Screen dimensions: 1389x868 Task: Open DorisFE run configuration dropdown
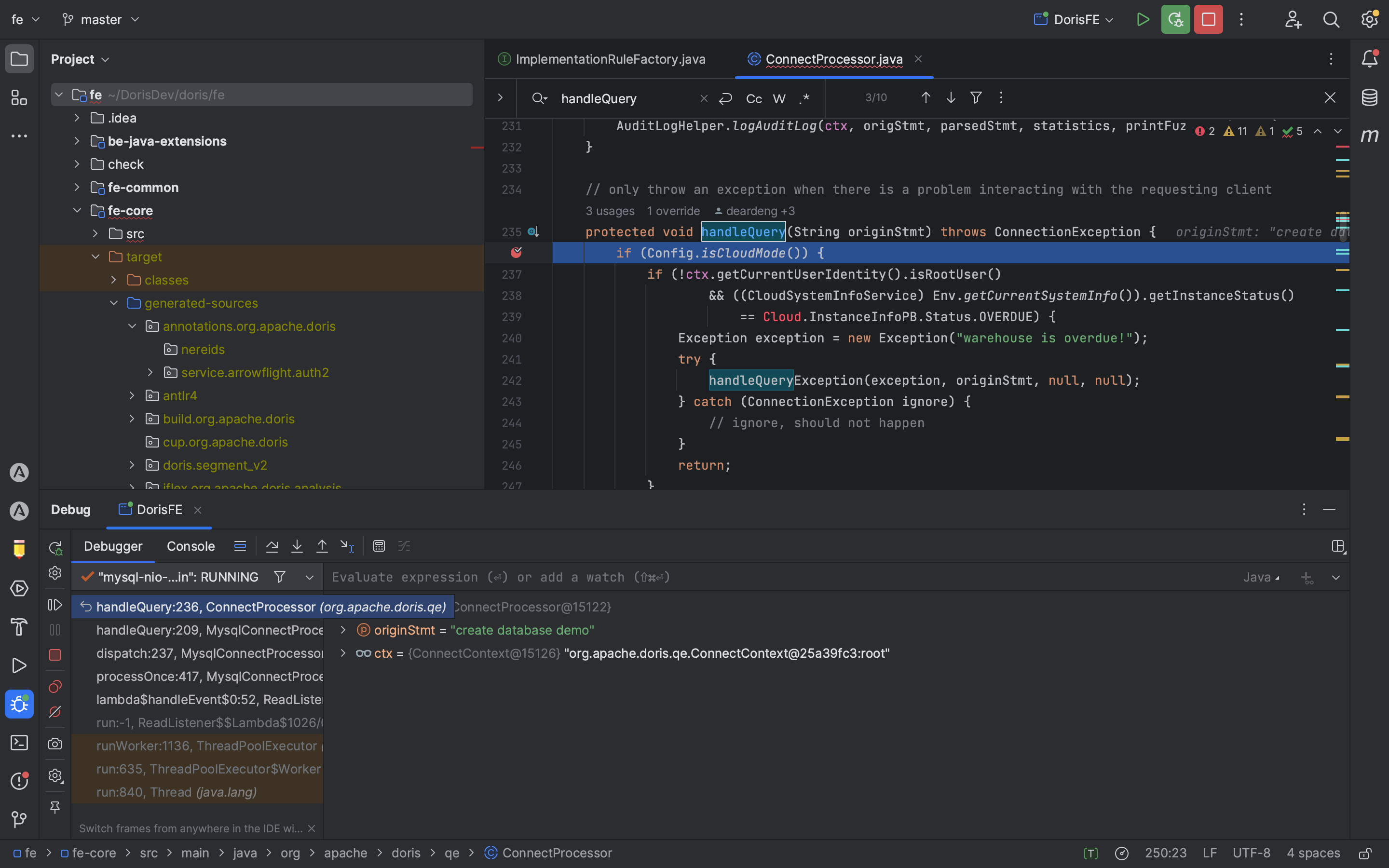tap(1073, 19)
